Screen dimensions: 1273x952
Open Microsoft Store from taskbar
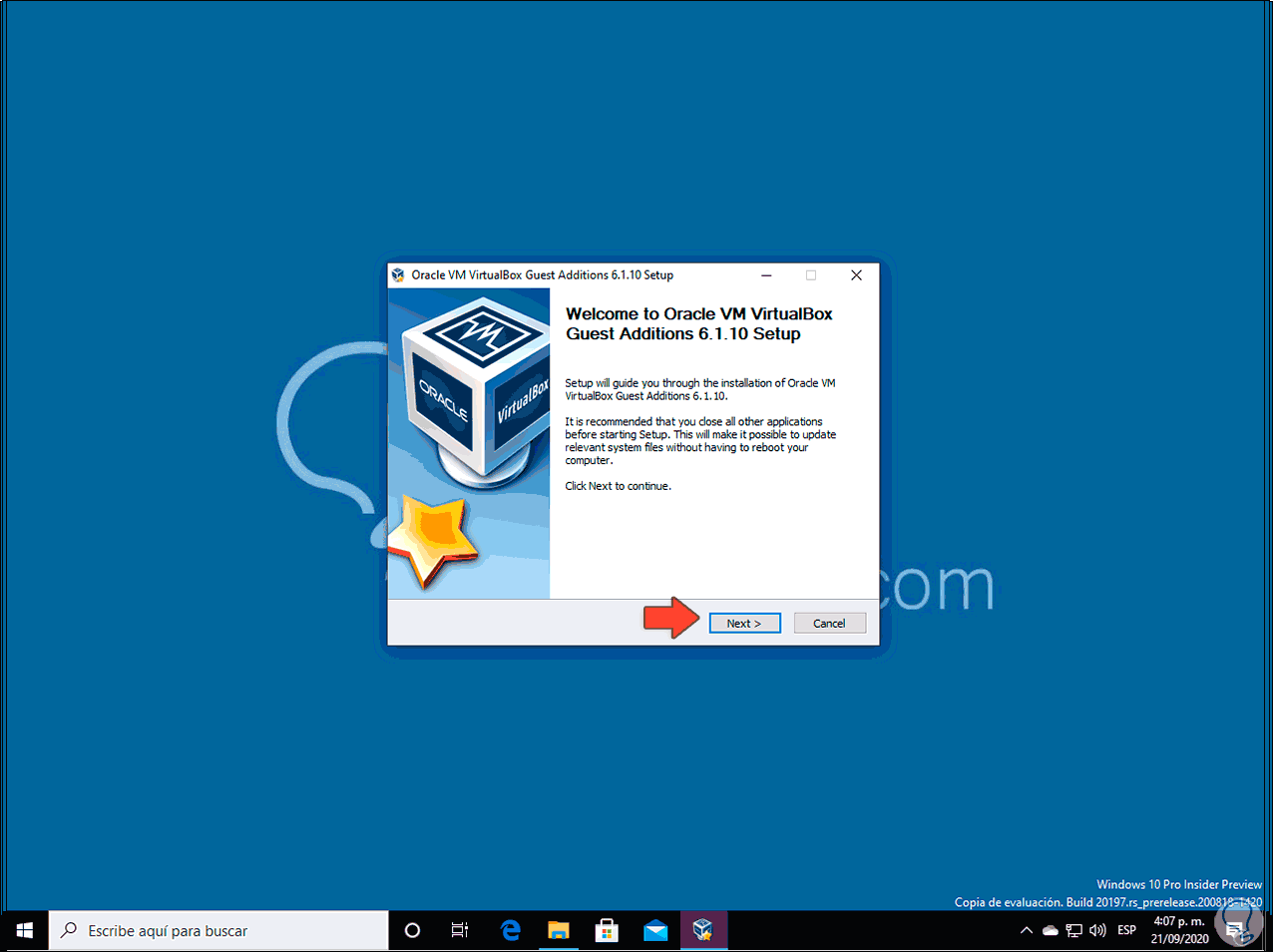(x=607, y=930)
